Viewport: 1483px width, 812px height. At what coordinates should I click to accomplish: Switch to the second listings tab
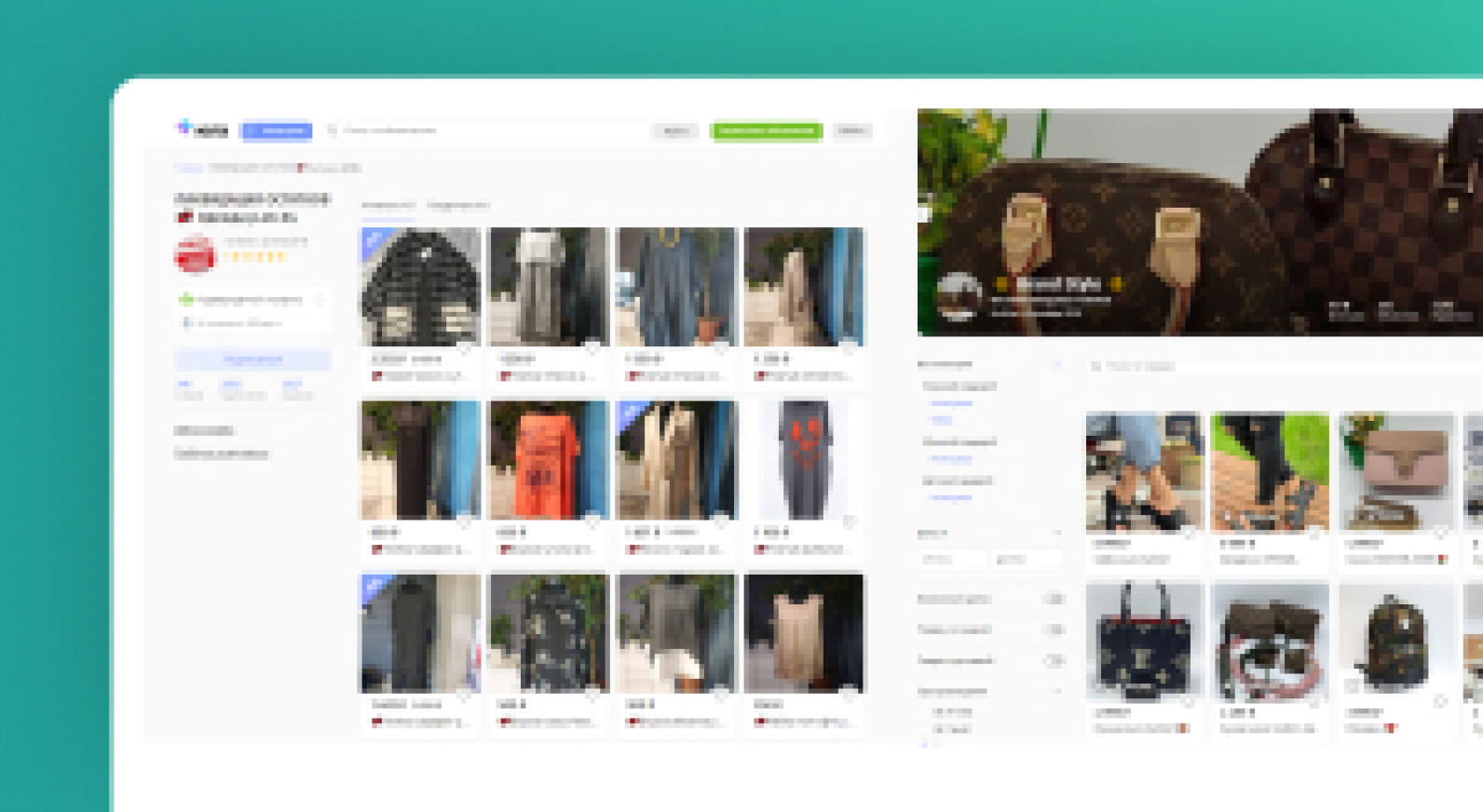457,205
